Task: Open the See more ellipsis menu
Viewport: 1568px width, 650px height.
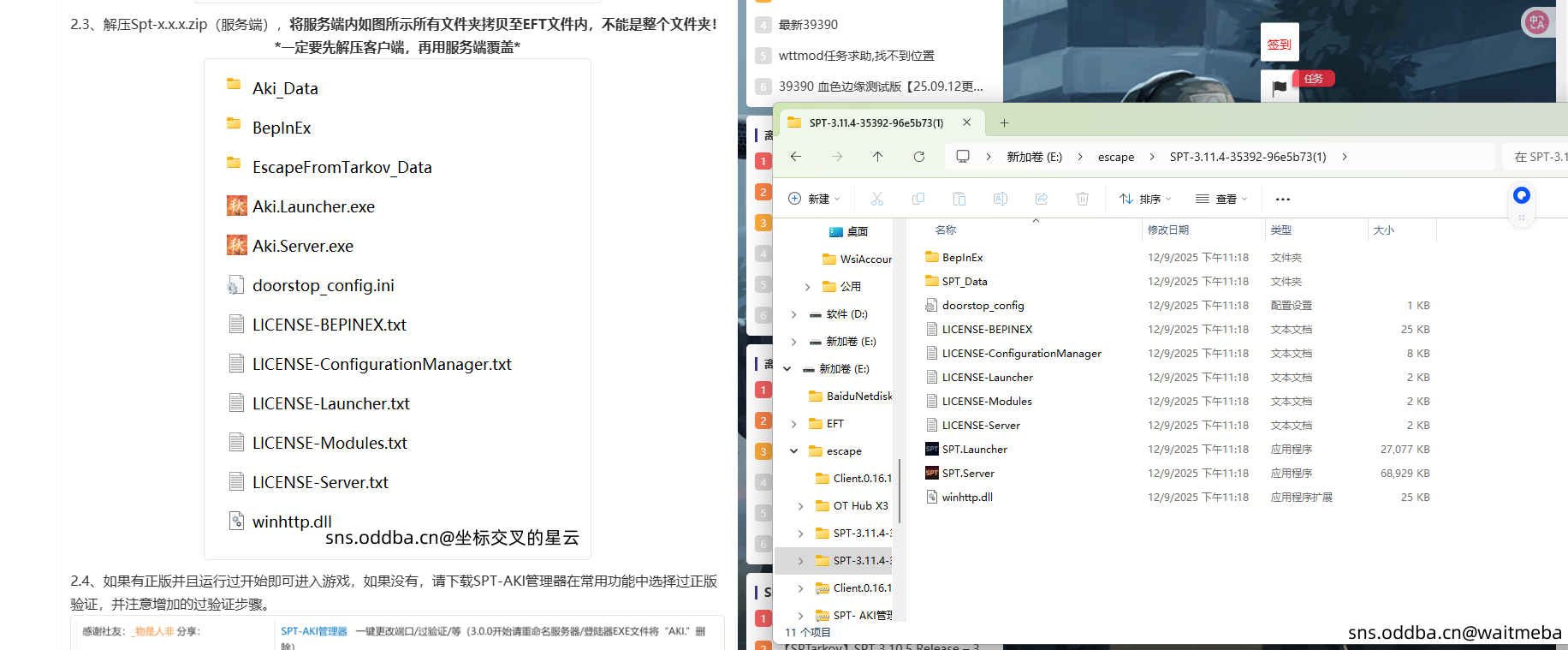Action: [x=1283, y=199]
